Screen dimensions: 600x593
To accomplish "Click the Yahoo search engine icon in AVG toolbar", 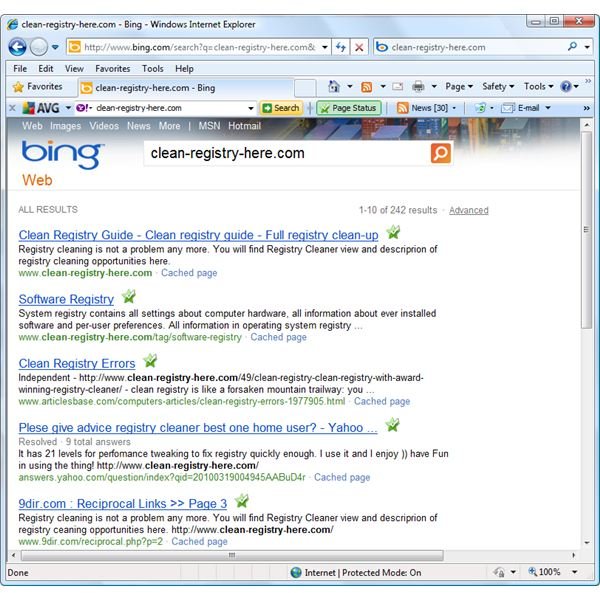I will pos(83,108).
